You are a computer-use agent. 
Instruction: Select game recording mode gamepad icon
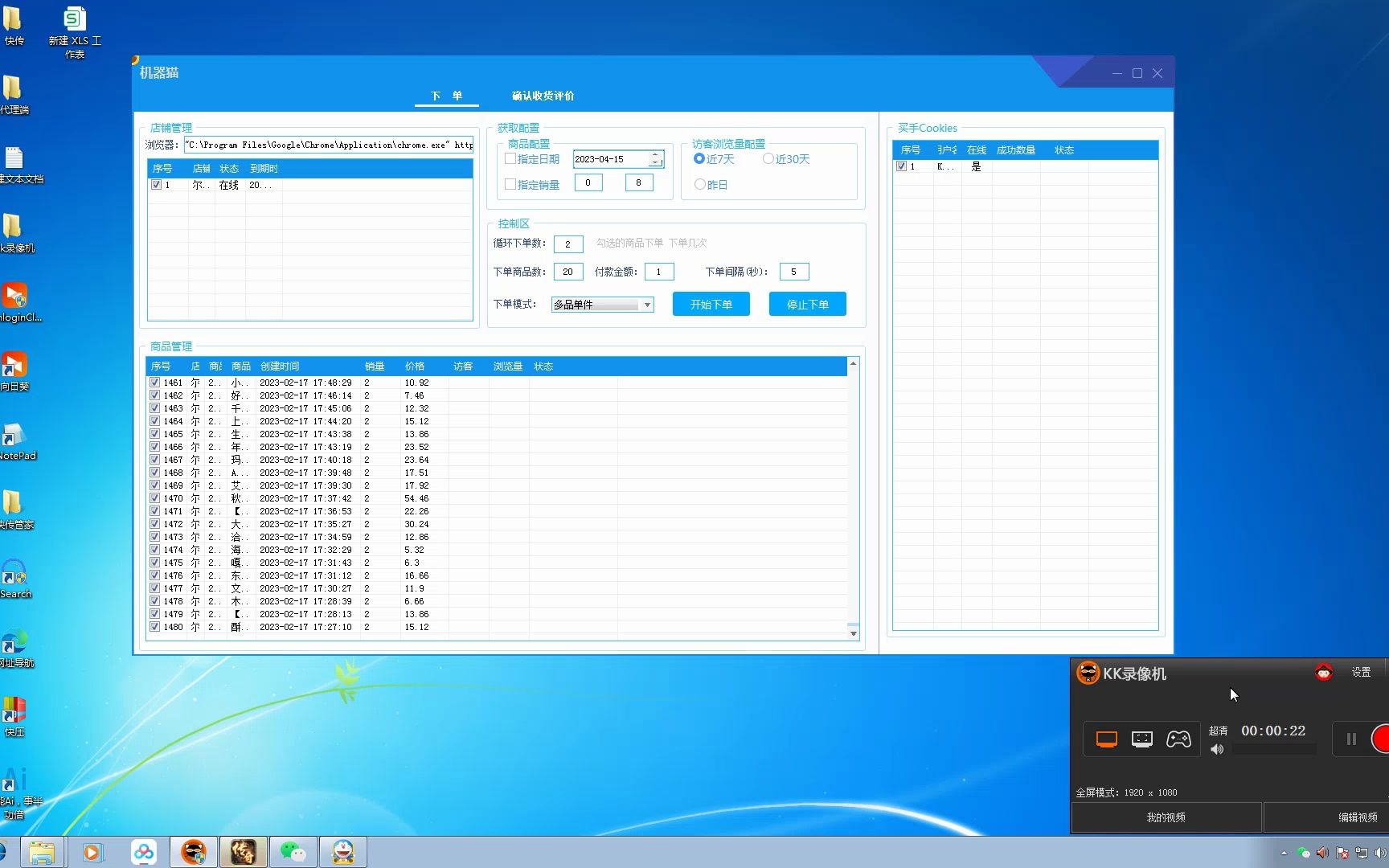pos(1178,739)
